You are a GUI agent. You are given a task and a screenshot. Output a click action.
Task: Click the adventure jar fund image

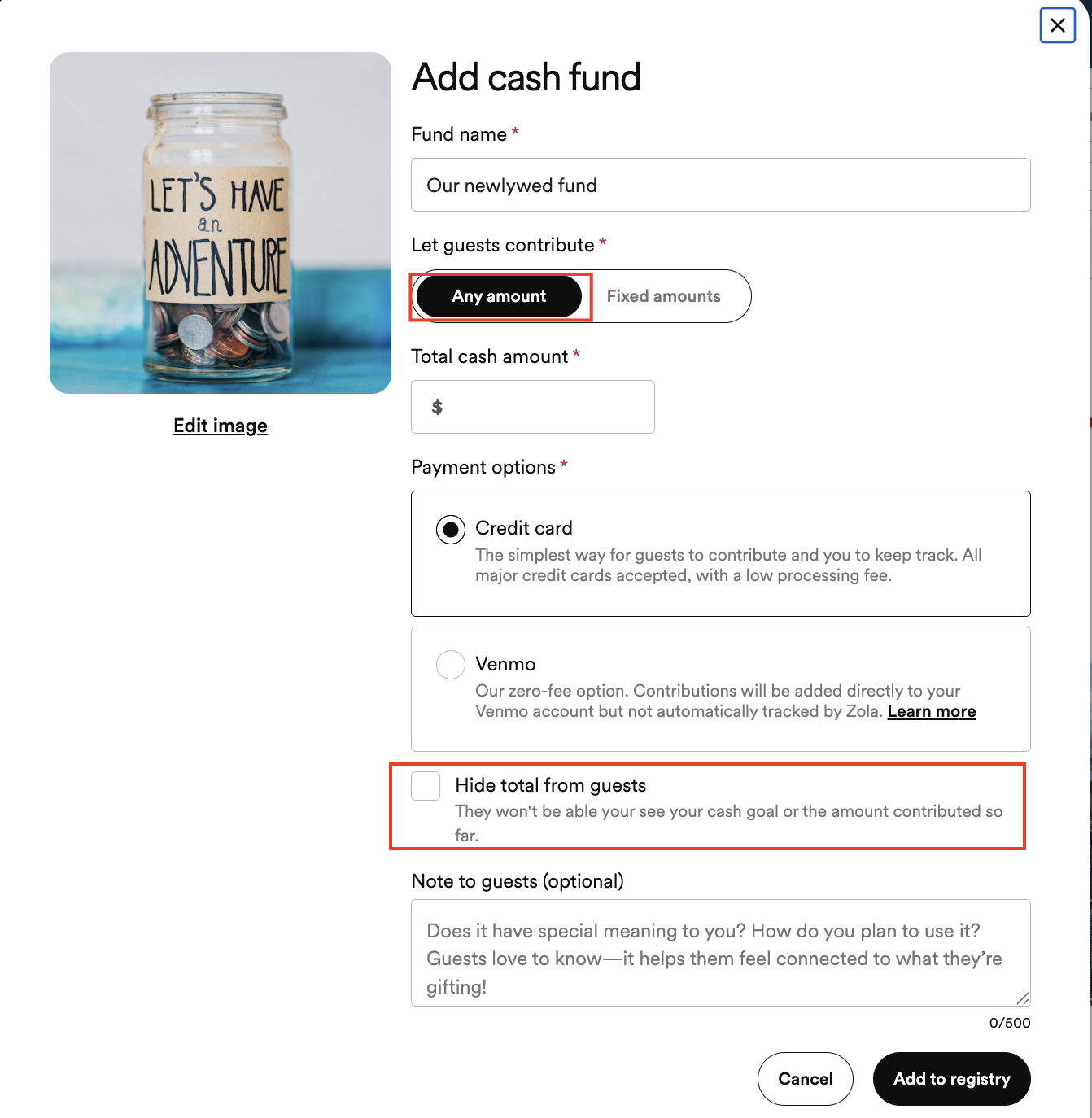point(221,223)
